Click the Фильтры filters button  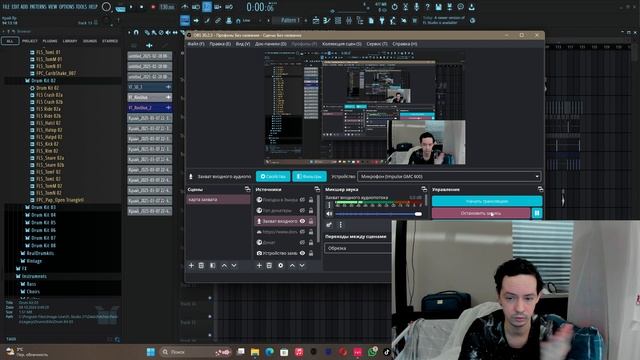point(309,177)
